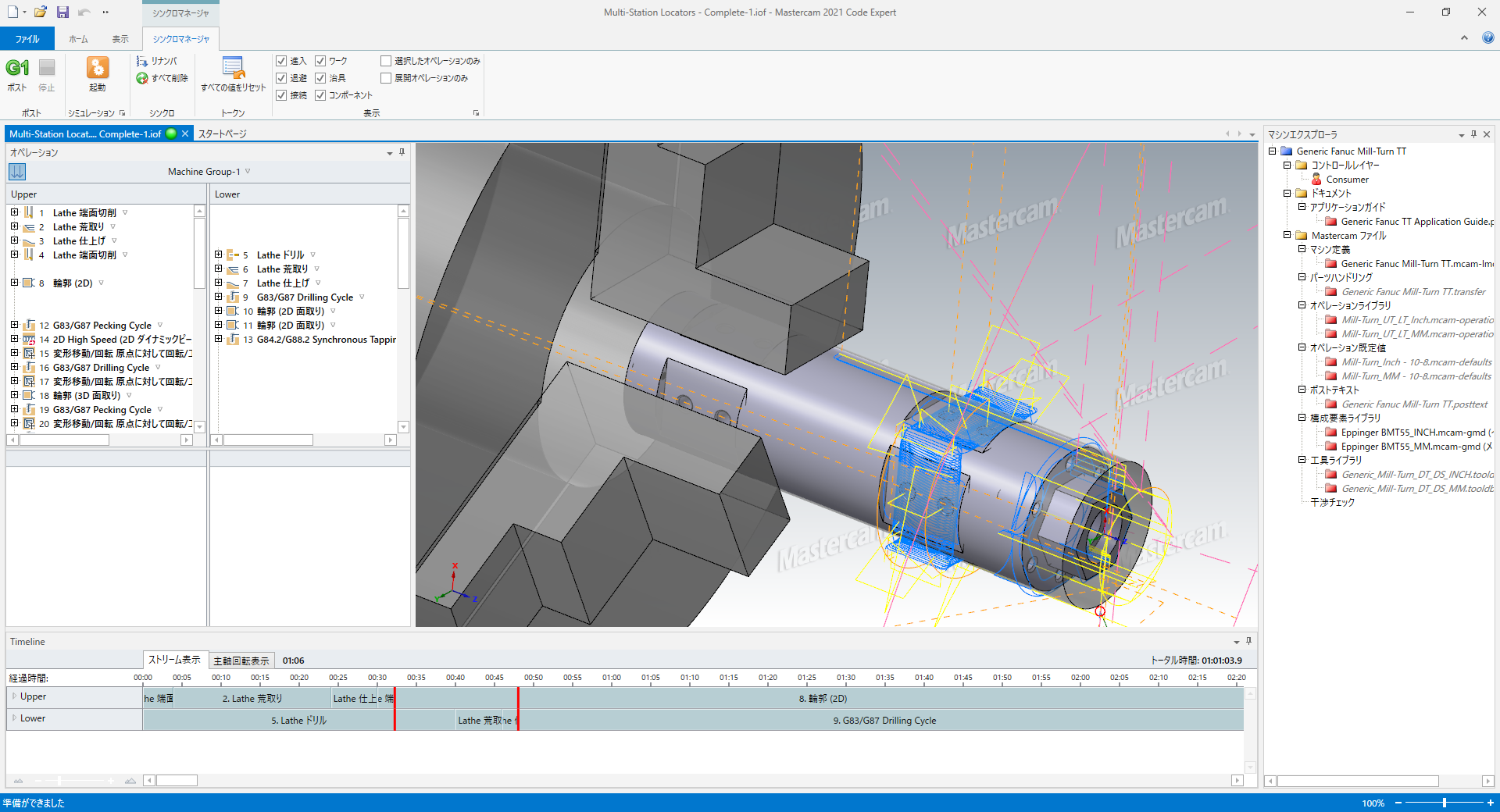Collapse the ribbon with the caret icon

1464,37
